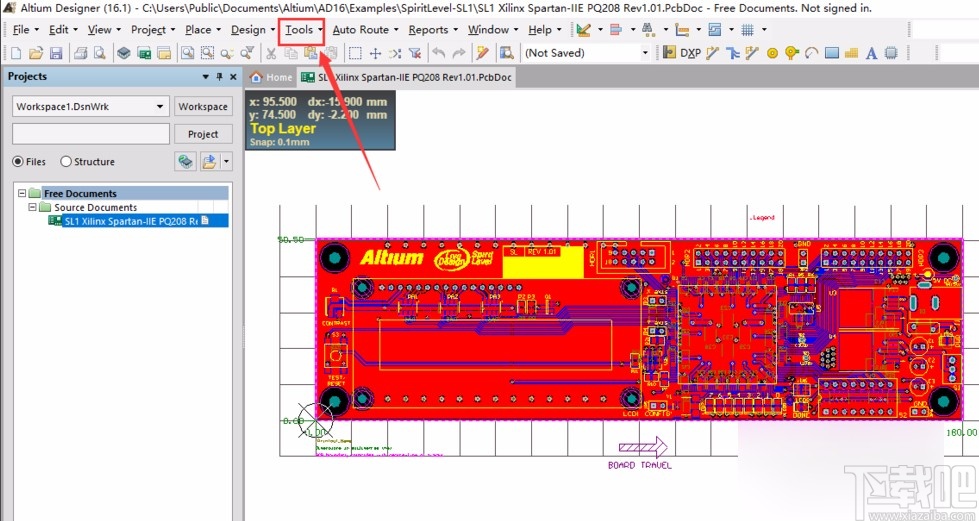Click the Zoom on selected objects icon
This screenshot has height=521, width=979.
[x=227, y=53]
